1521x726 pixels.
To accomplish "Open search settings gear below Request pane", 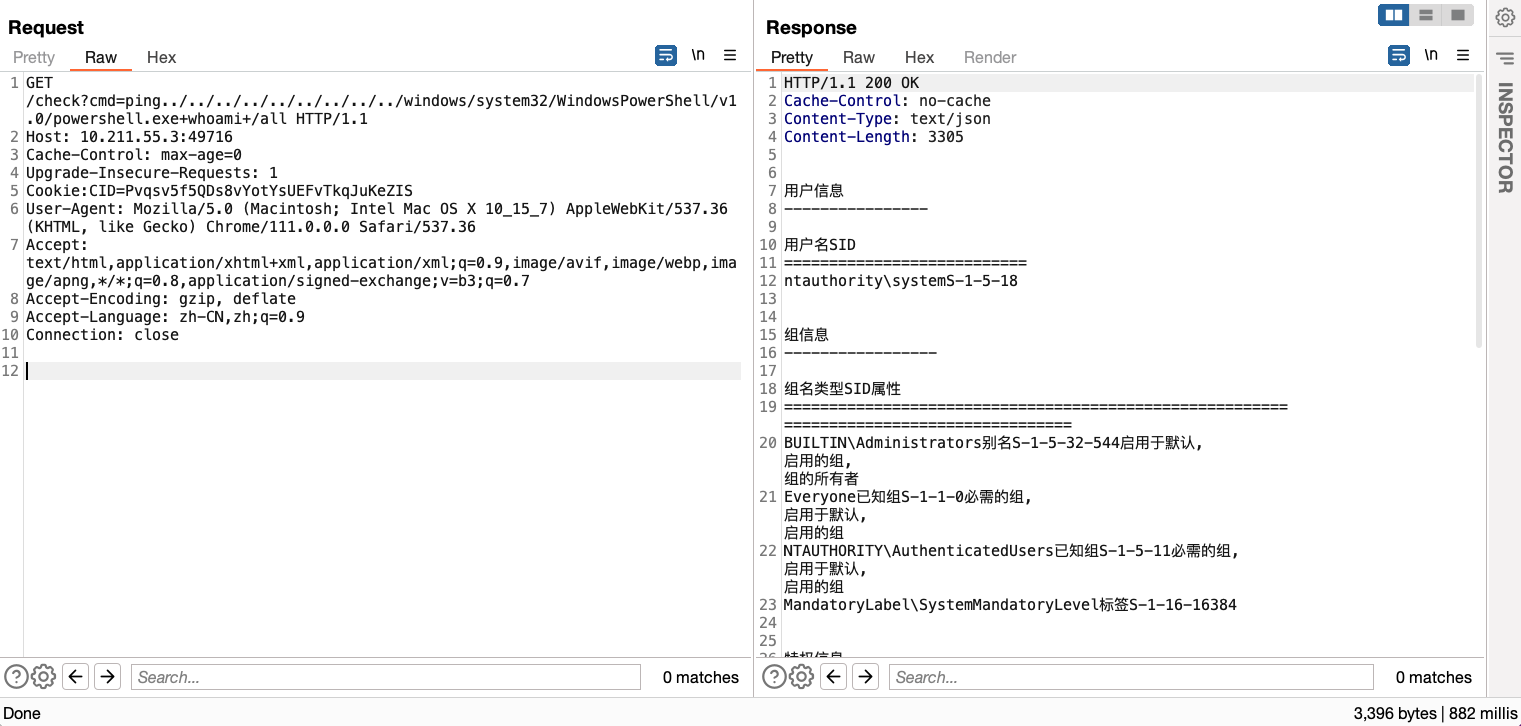I will click(43, 677).
